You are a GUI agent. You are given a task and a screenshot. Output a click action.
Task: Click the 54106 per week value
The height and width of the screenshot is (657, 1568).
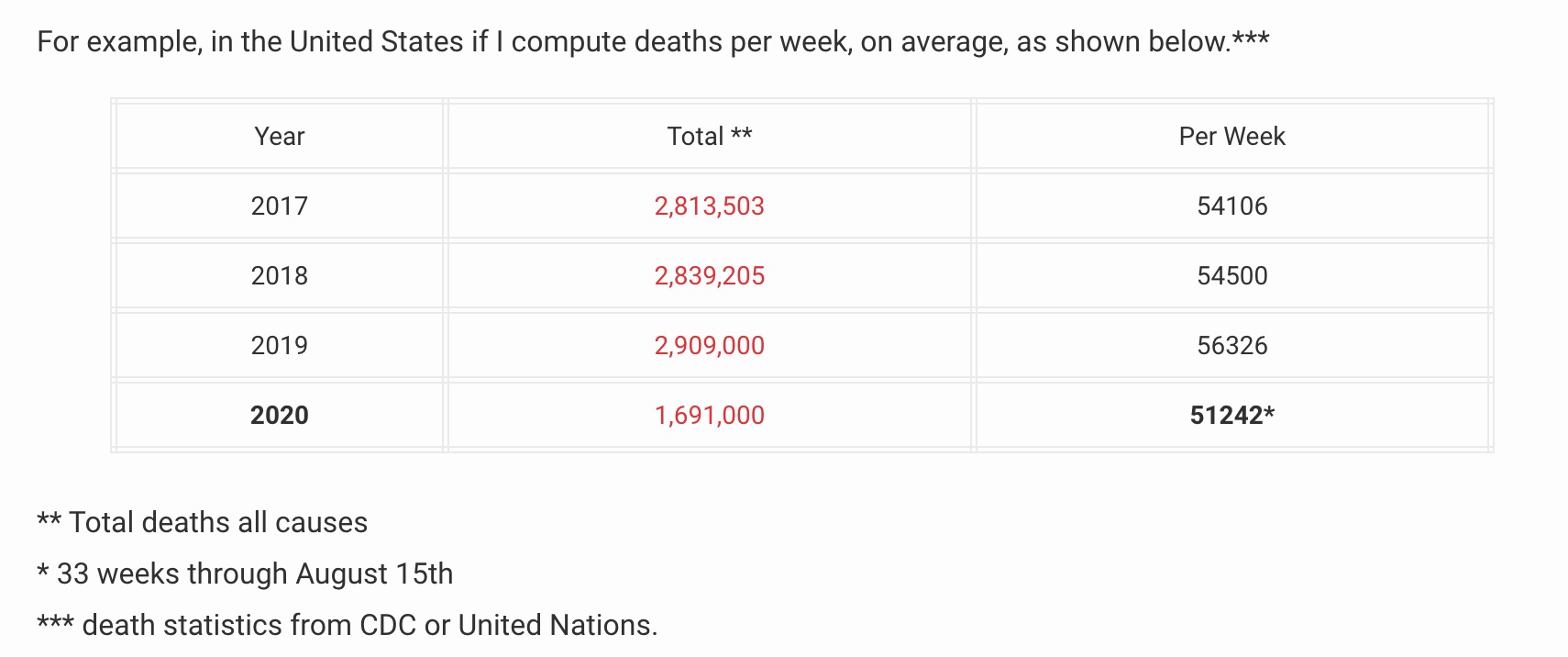[1231, 206]
